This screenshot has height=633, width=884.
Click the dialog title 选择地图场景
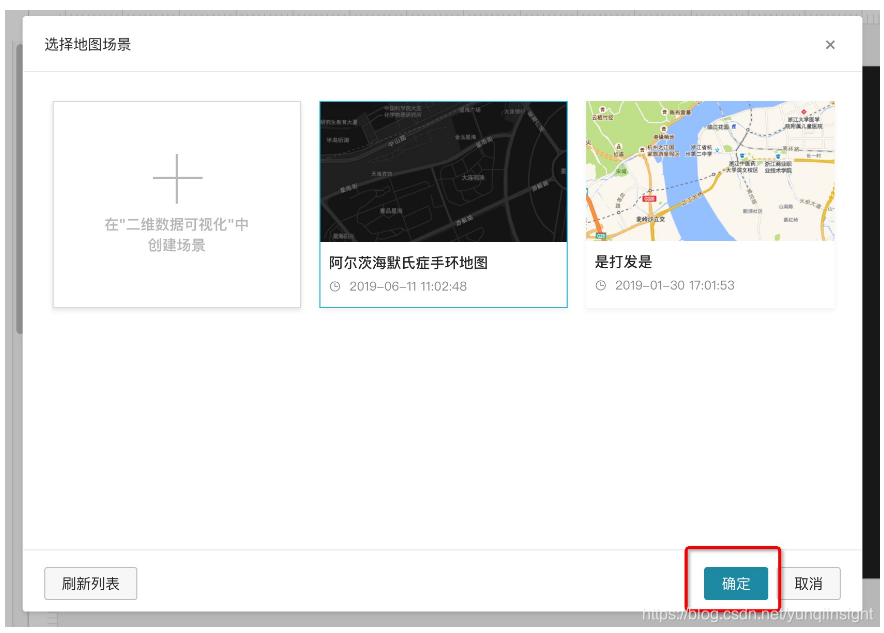point(87,45)
